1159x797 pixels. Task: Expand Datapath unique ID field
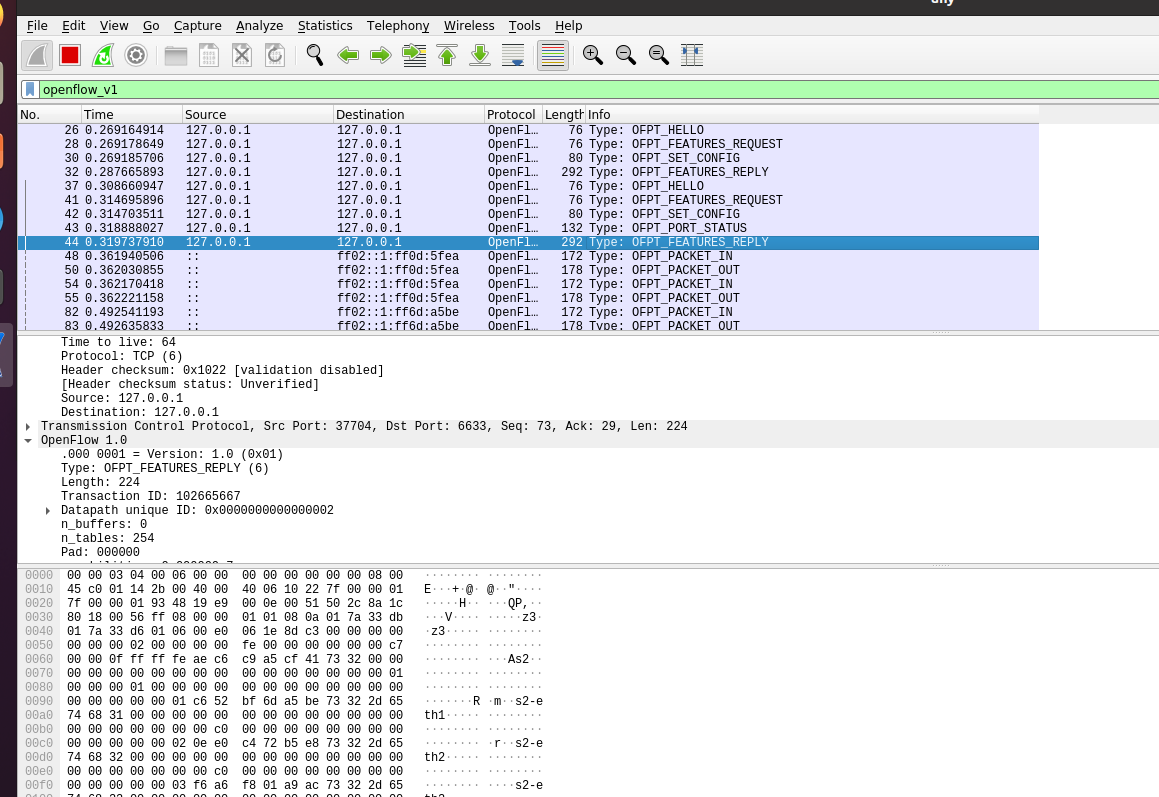(48, 511)
